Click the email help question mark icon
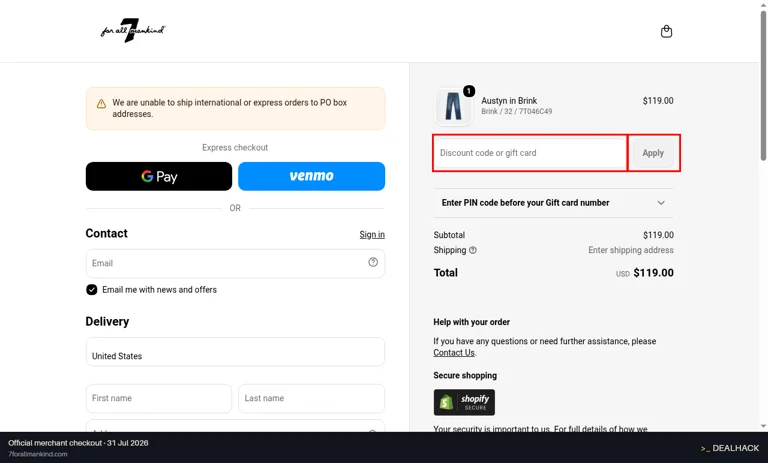Viewport: 768px width, 463px height. click(373, 262)
